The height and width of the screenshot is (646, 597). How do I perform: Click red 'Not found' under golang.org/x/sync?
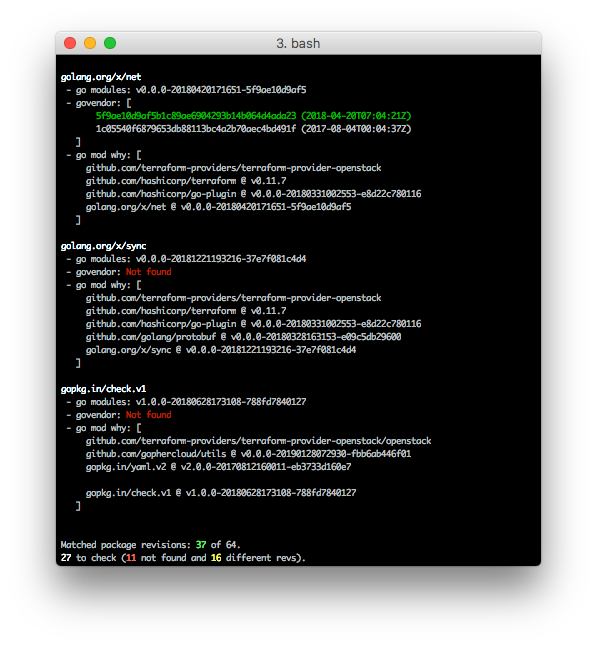pyautogui.click(x=148, y=272)
